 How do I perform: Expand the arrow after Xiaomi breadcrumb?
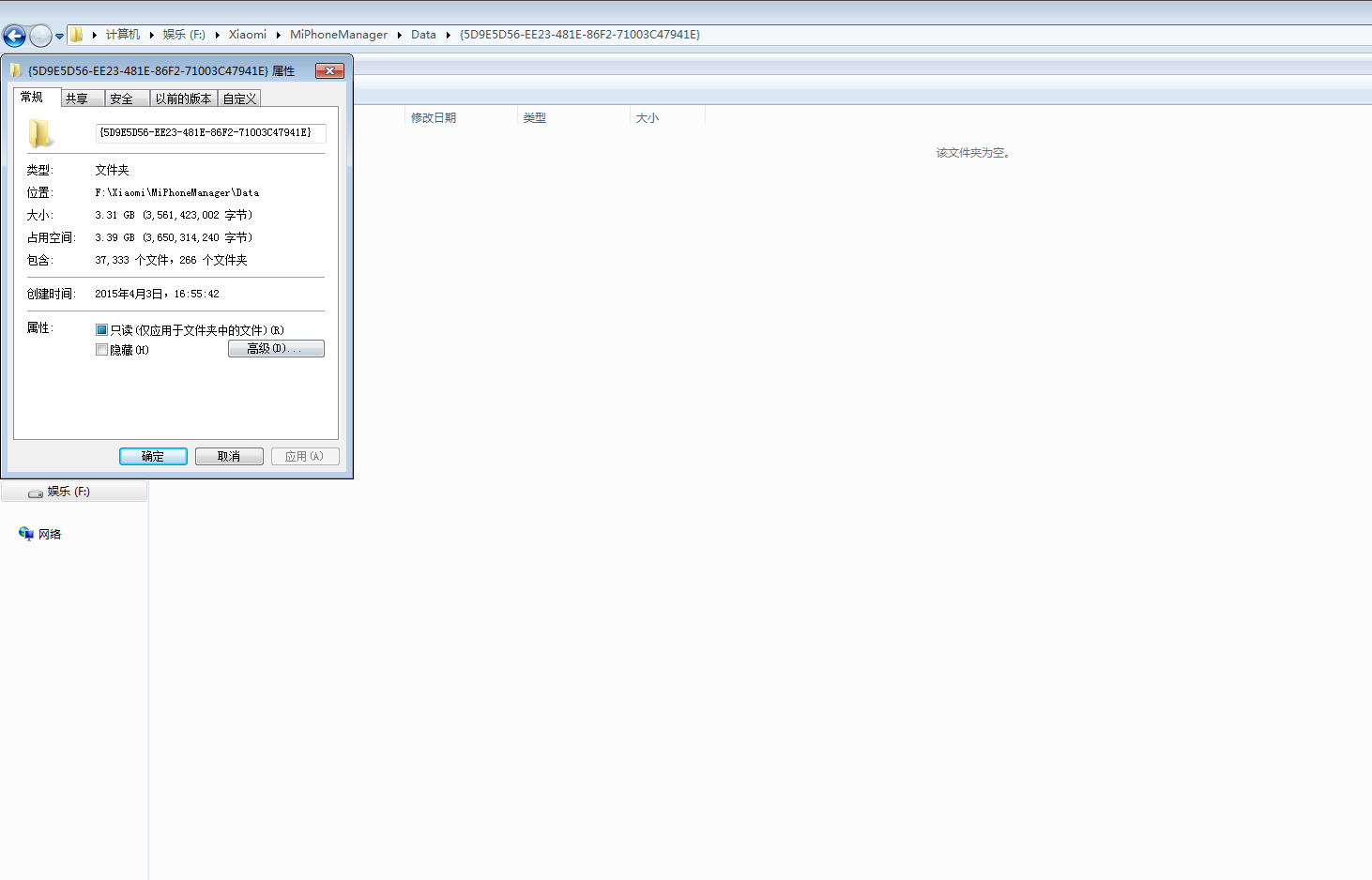point(278,35)
